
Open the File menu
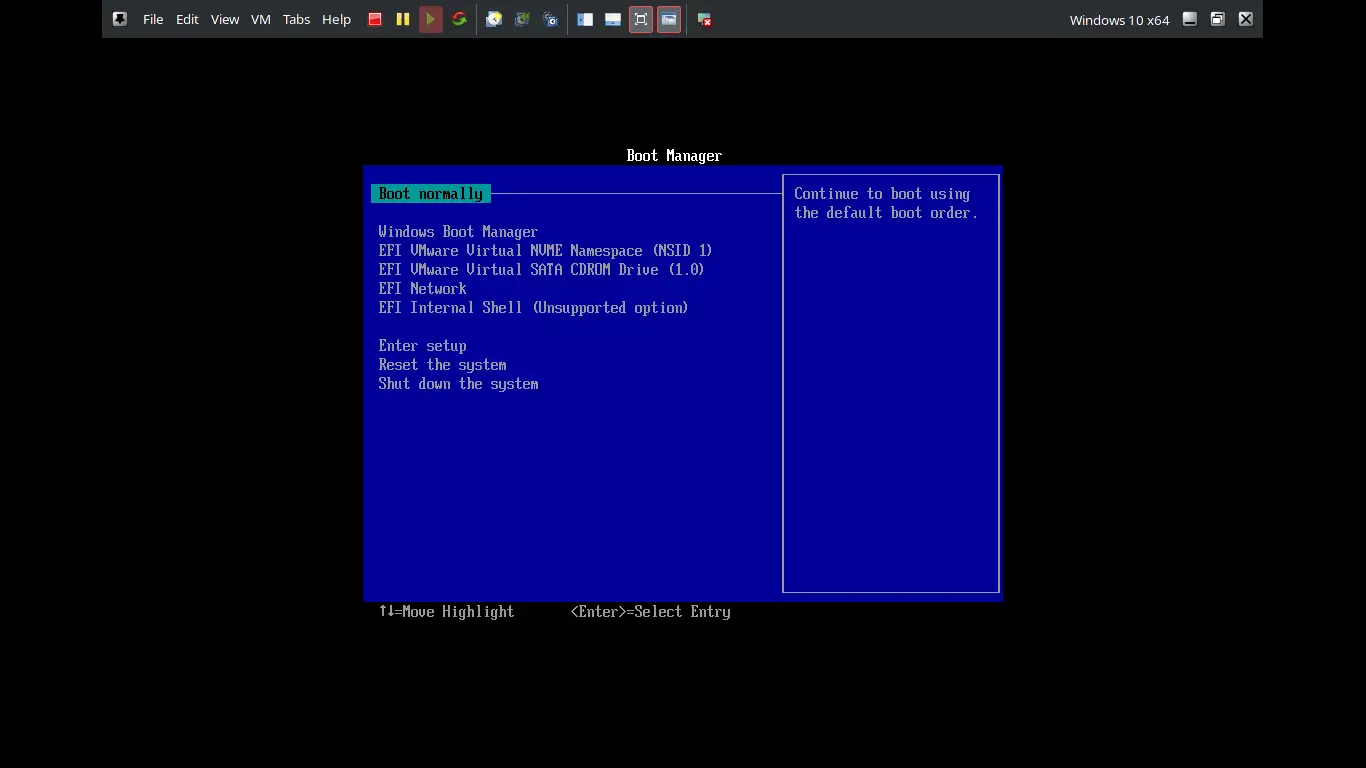[x=153, y=19]
